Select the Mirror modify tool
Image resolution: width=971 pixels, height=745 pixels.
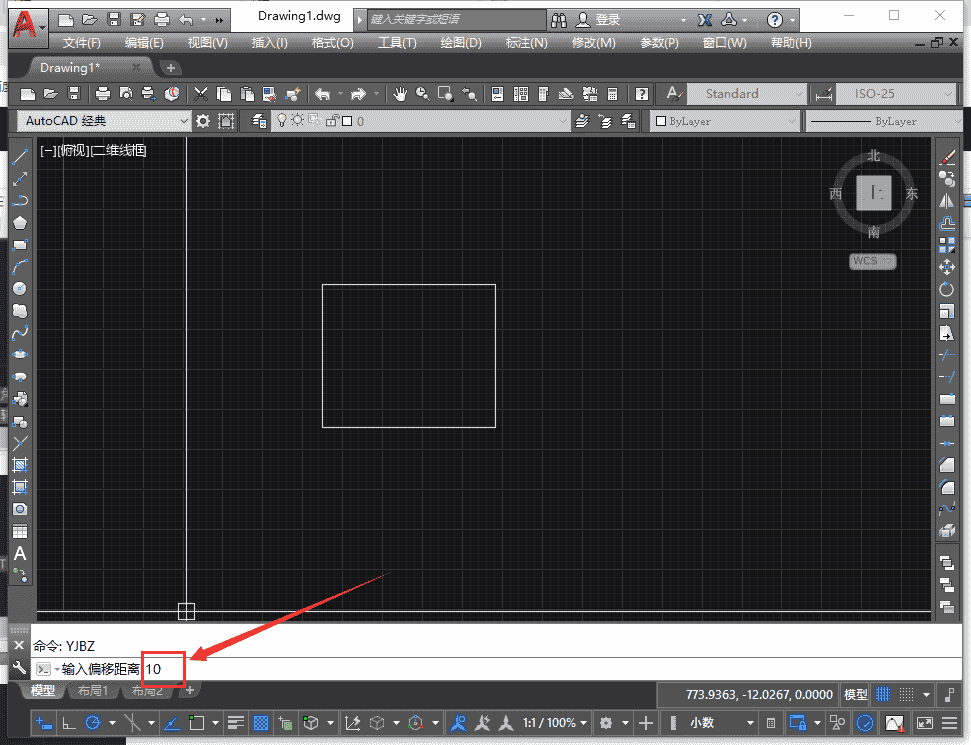(947, 201)
